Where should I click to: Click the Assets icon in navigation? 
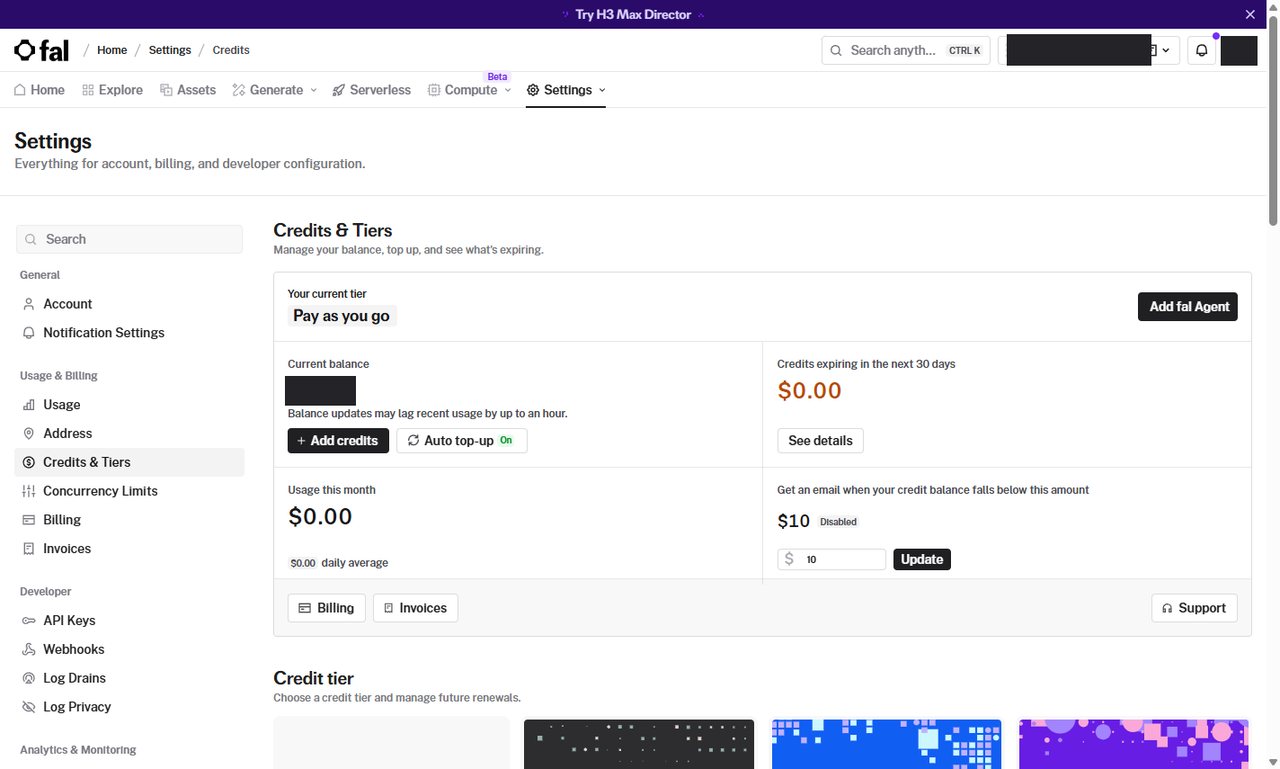pos(166,90)
